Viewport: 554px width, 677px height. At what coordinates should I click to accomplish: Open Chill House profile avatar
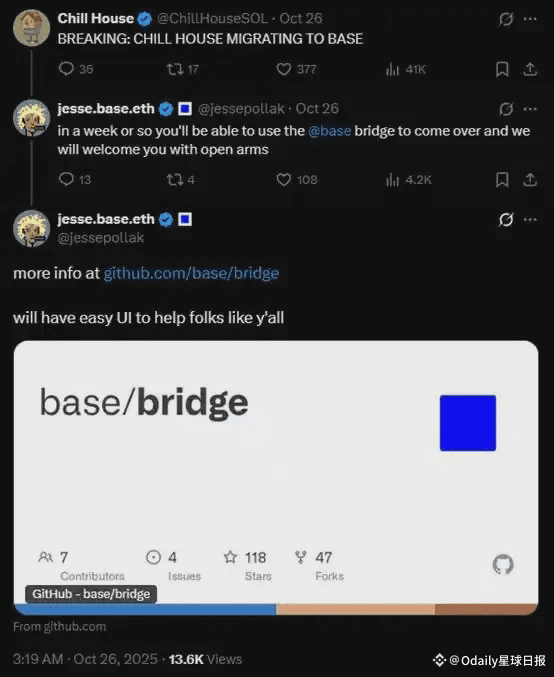(x=32, y=28)
